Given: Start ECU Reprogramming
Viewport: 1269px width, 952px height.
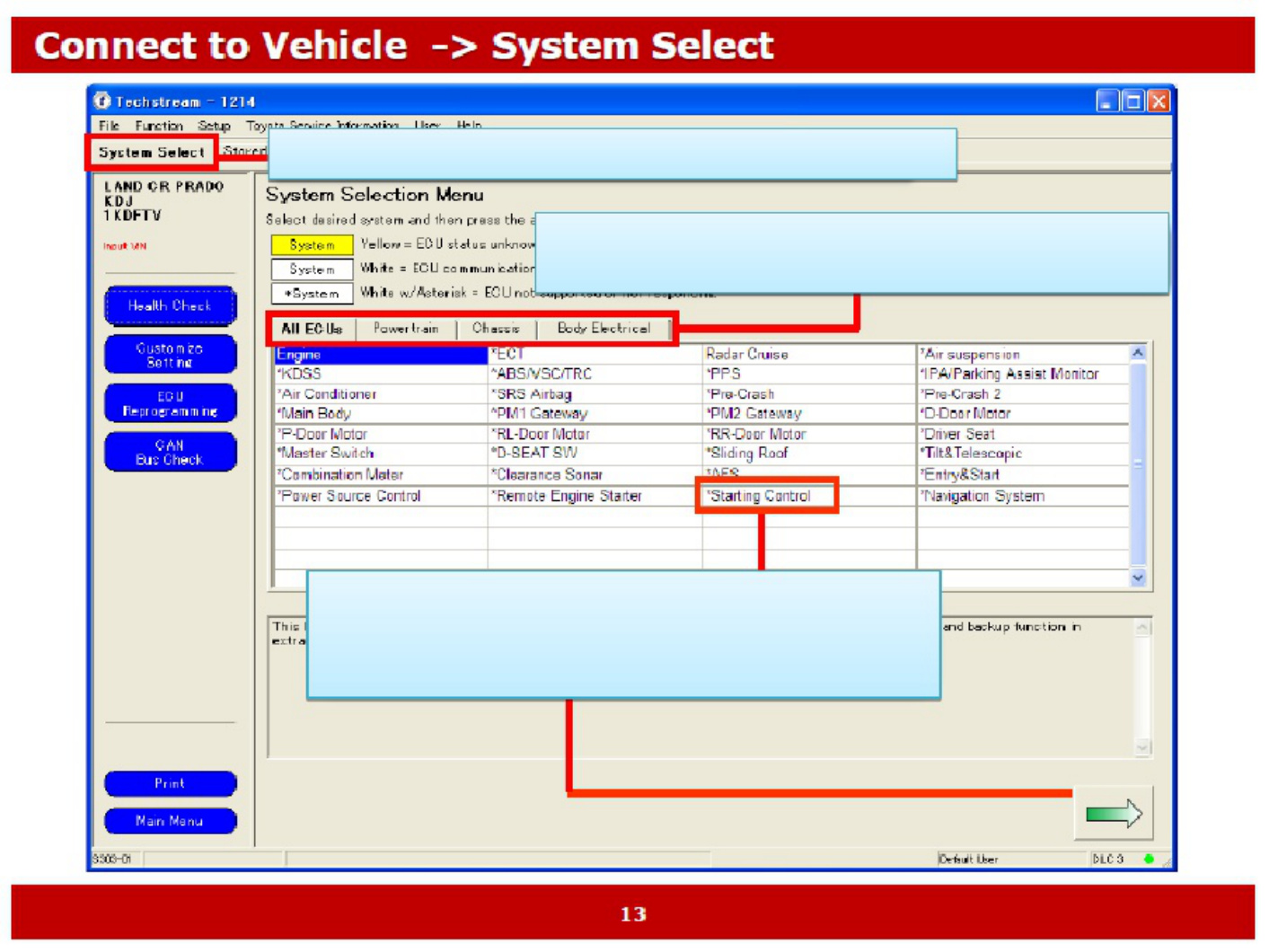Looking at the screenshot, I should (x=170, y=403).
